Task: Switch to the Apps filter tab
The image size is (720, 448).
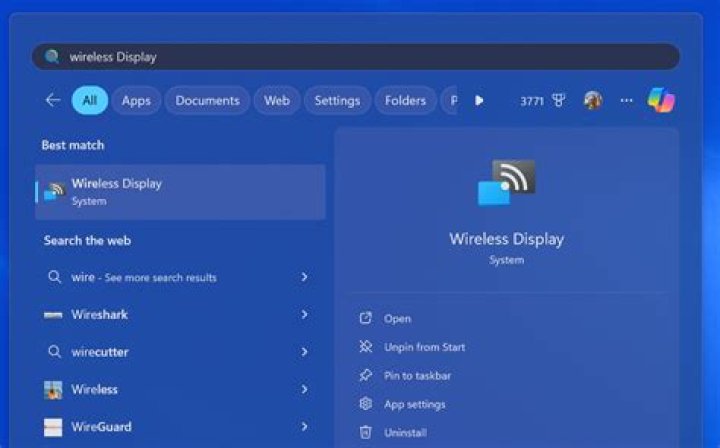Action: 136,100
